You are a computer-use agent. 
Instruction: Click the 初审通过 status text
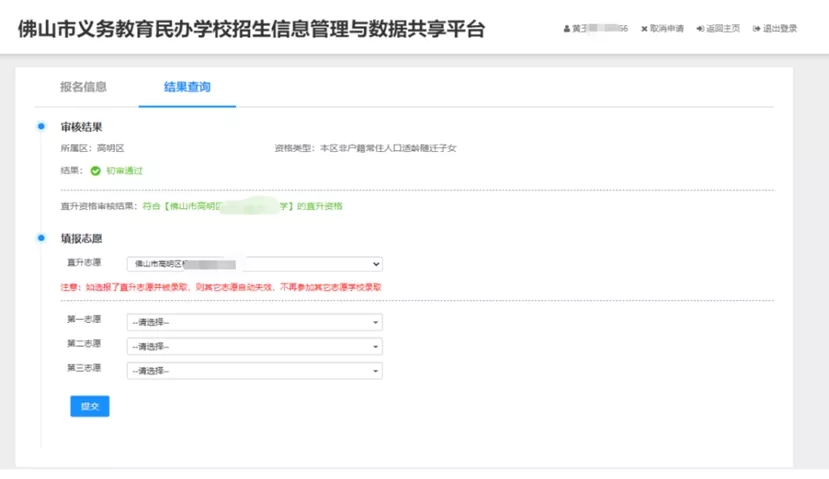(x=125, y=171)
